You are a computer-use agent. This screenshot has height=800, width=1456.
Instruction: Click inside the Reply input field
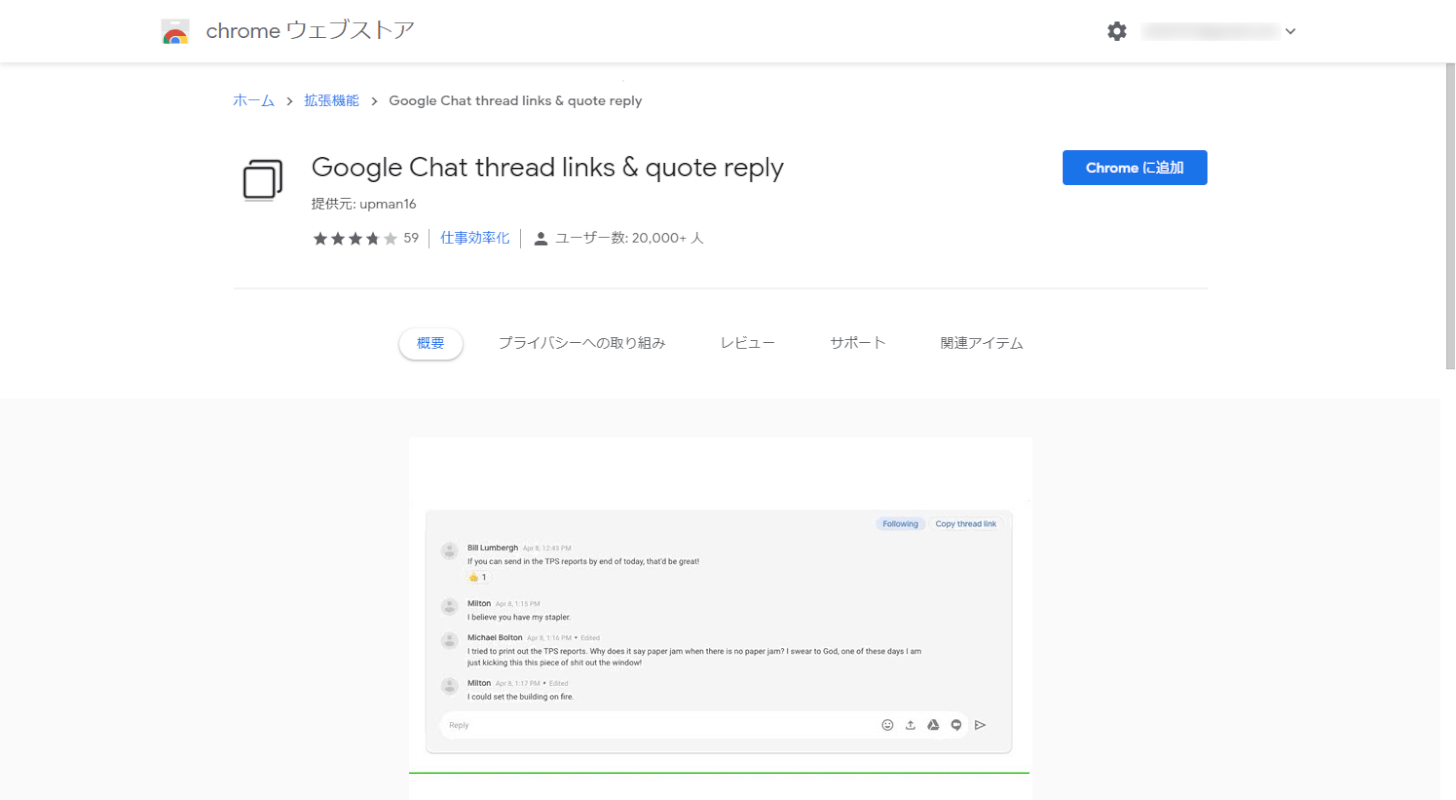click(x=600, y=724)
